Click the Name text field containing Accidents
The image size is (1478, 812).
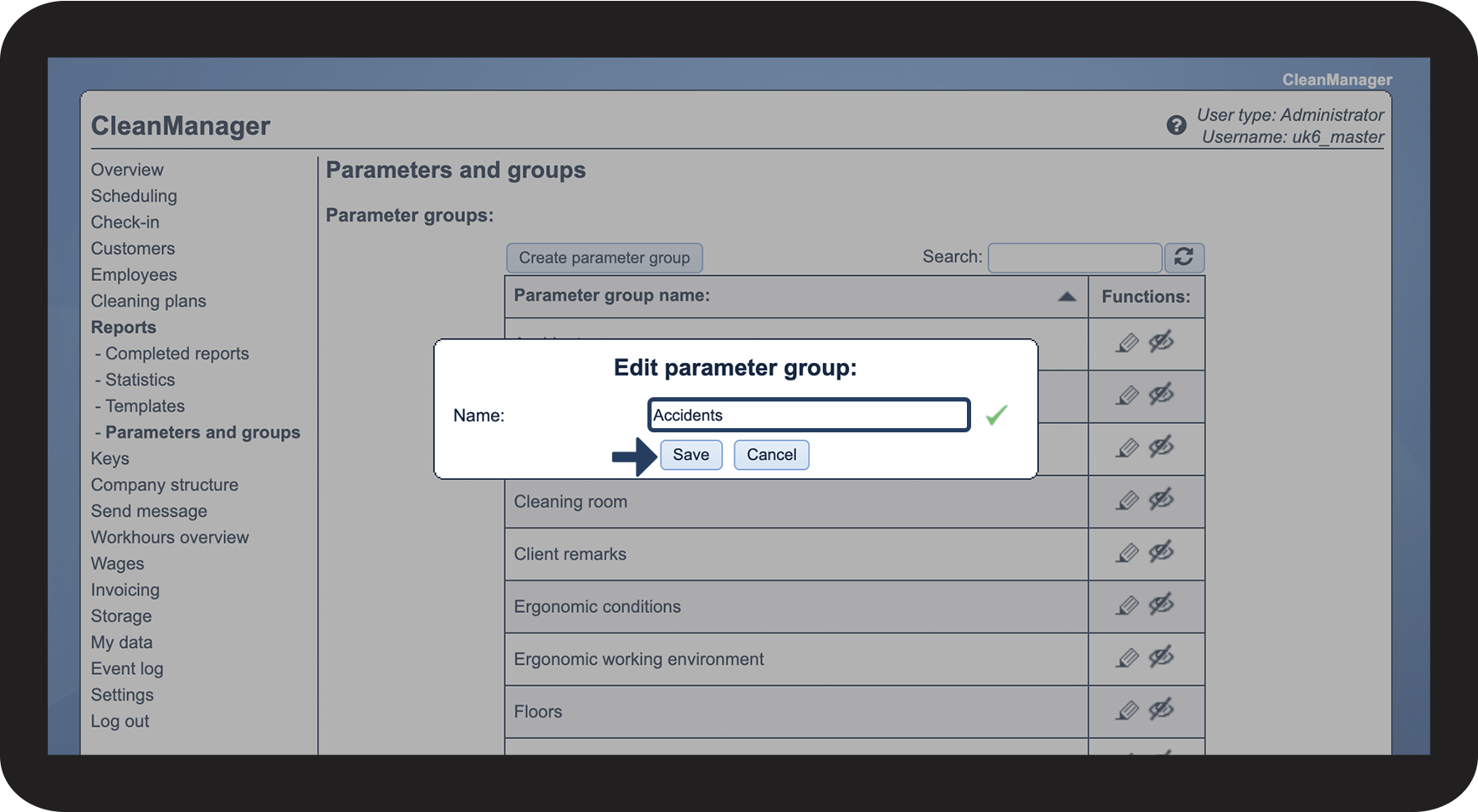809,415
